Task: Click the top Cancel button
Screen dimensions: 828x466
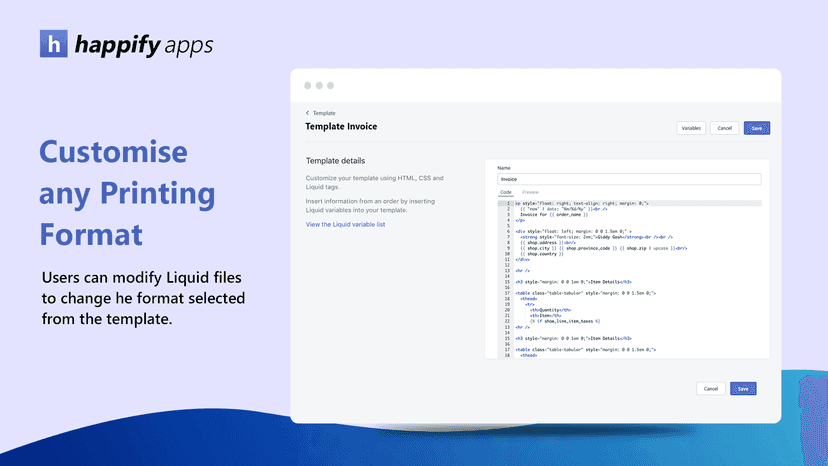Action: coord(724,128)
